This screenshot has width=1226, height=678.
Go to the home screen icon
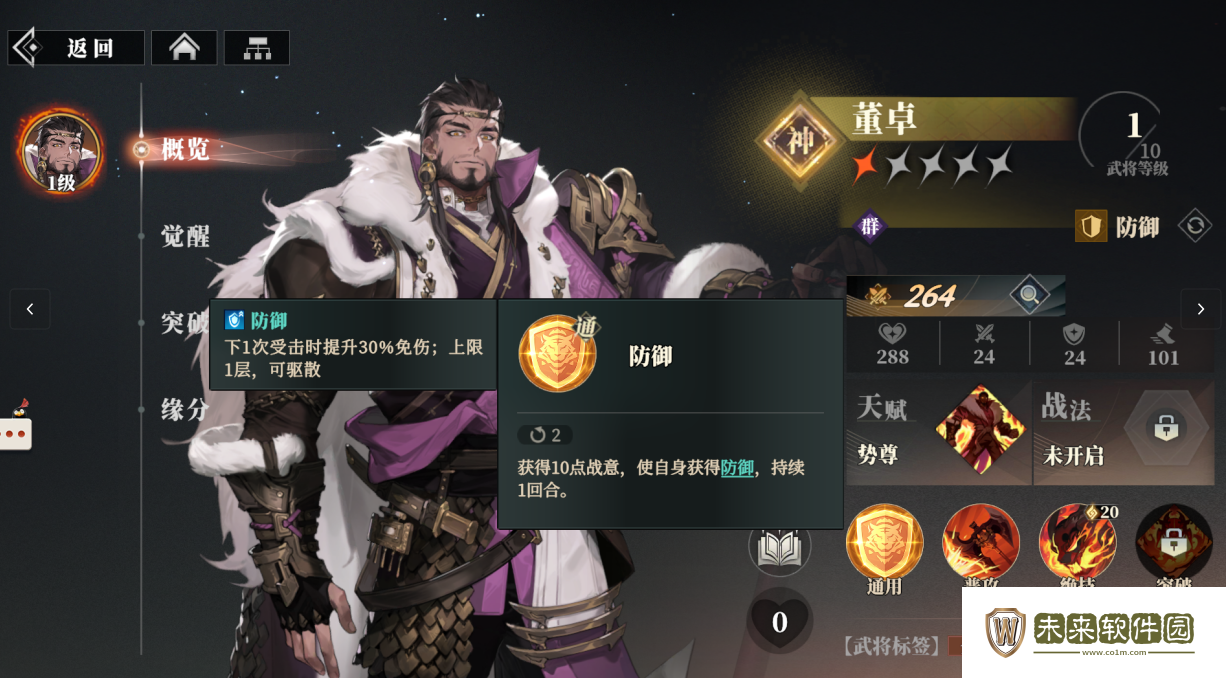coord(184,48)
